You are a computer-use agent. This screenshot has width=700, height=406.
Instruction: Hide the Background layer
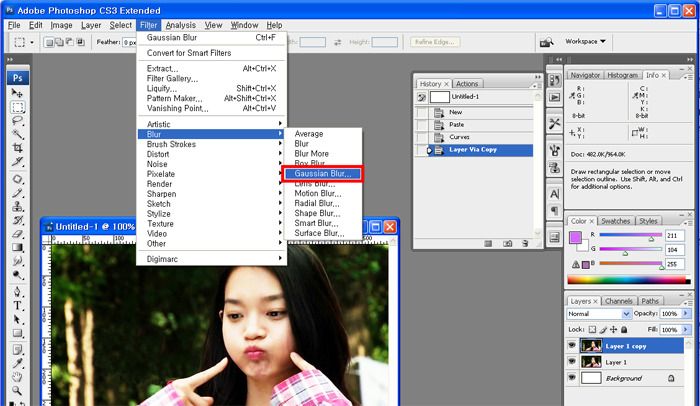[x=572, y=378]
